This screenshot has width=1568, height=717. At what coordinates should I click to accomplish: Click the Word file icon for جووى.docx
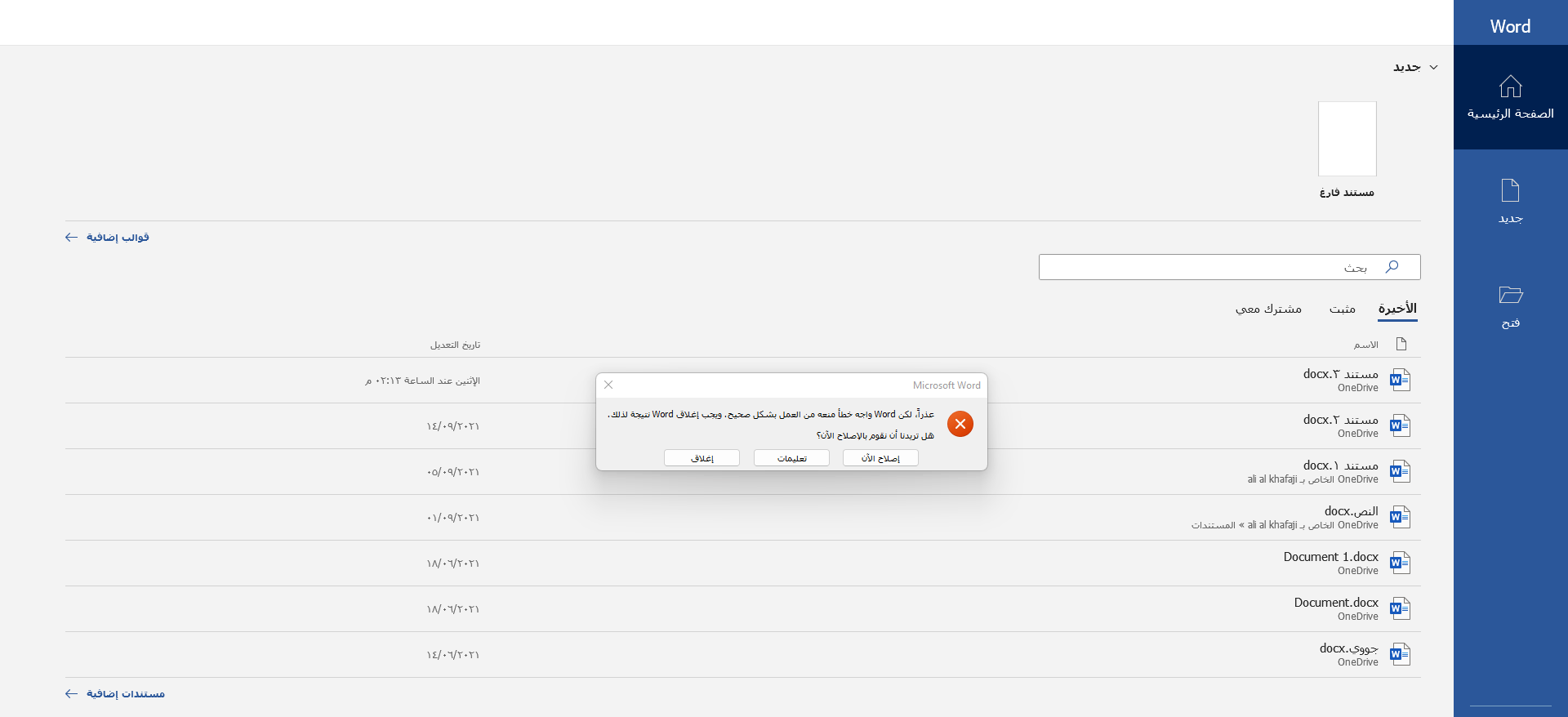click(x=1400, y=654)
